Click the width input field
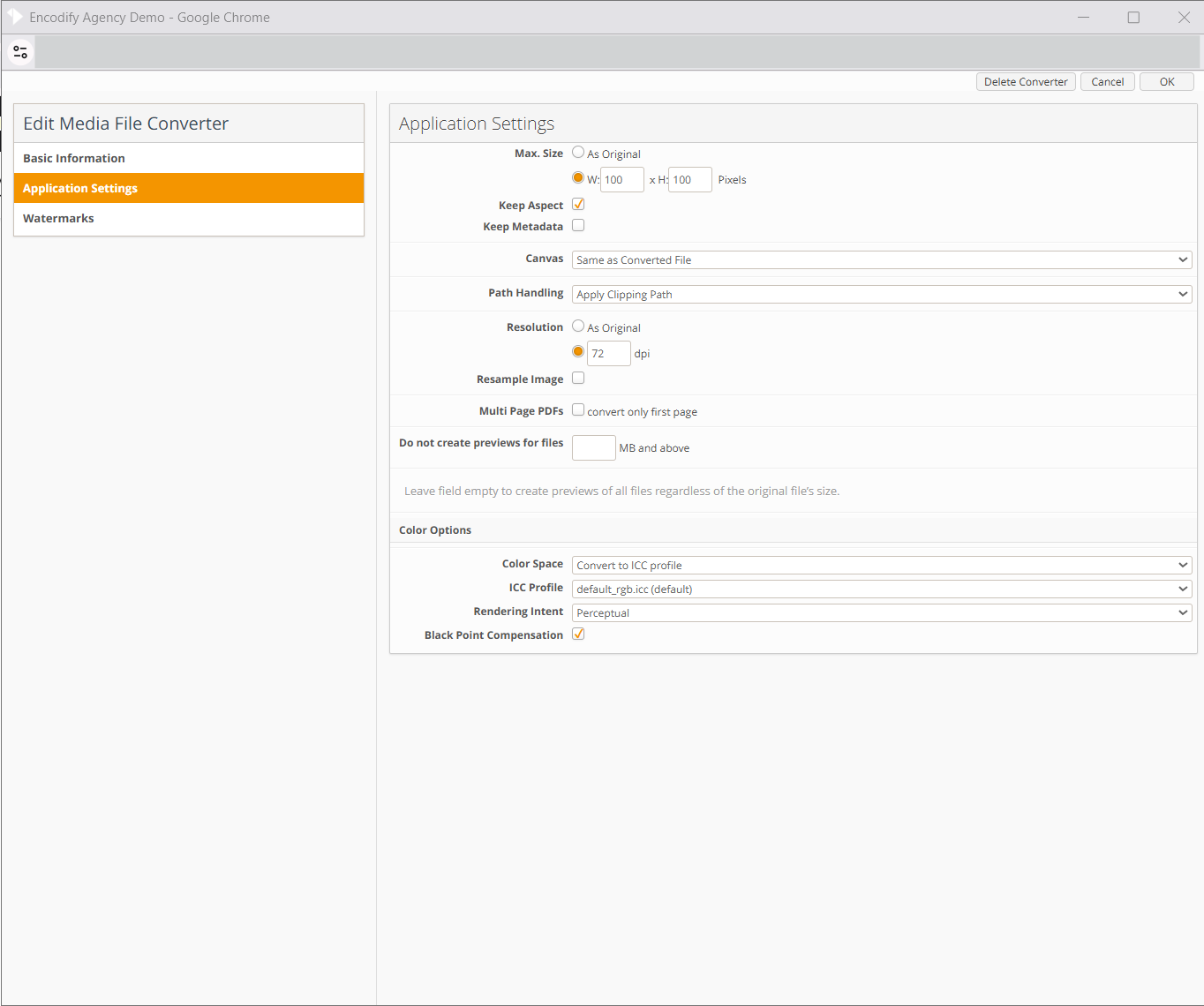The height and width of the screenshot is (1006, 1204). point(622,179)
